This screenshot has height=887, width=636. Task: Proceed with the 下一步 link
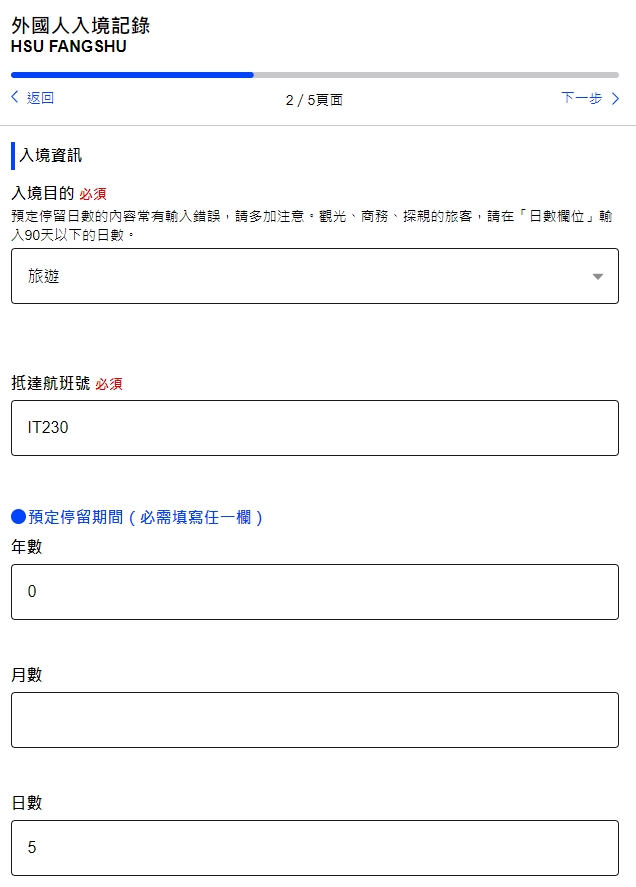point(582,98)
